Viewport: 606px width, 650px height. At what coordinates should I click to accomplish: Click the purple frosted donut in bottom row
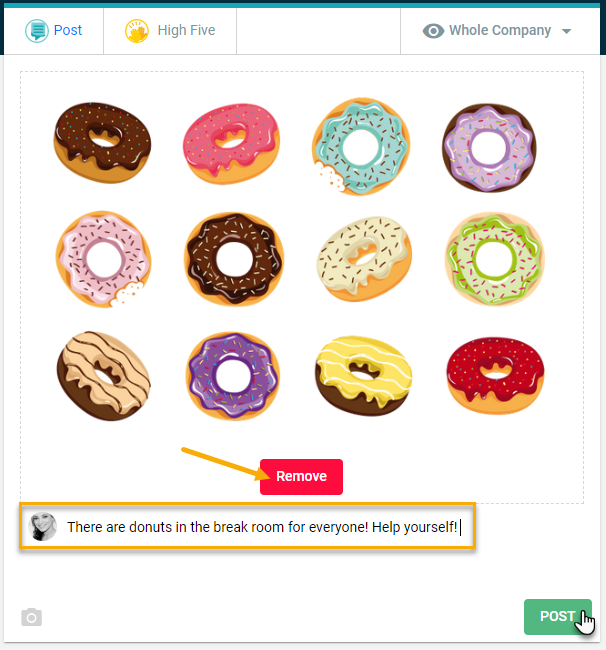pyautogui.click(x=233, y=376)
